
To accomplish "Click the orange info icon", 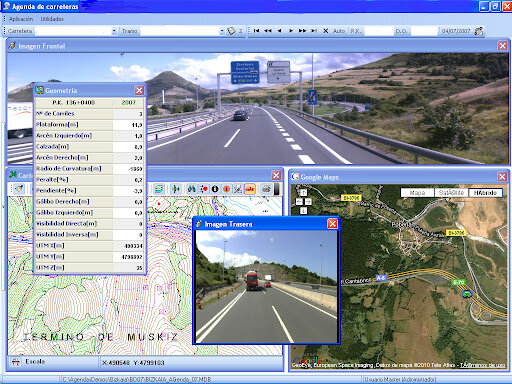I will (x=226, y=189).
